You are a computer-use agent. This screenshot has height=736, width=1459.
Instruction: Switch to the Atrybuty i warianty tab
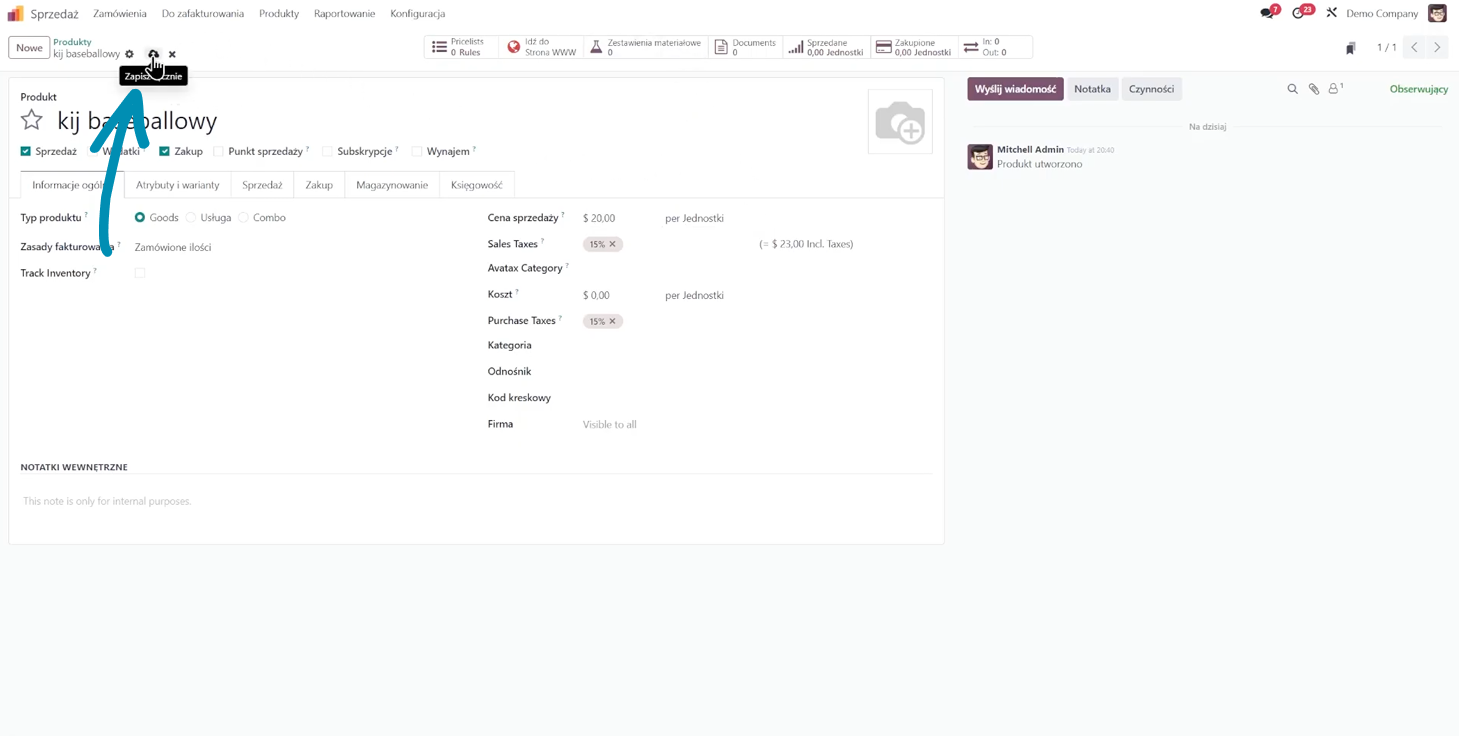coord(177,185)
